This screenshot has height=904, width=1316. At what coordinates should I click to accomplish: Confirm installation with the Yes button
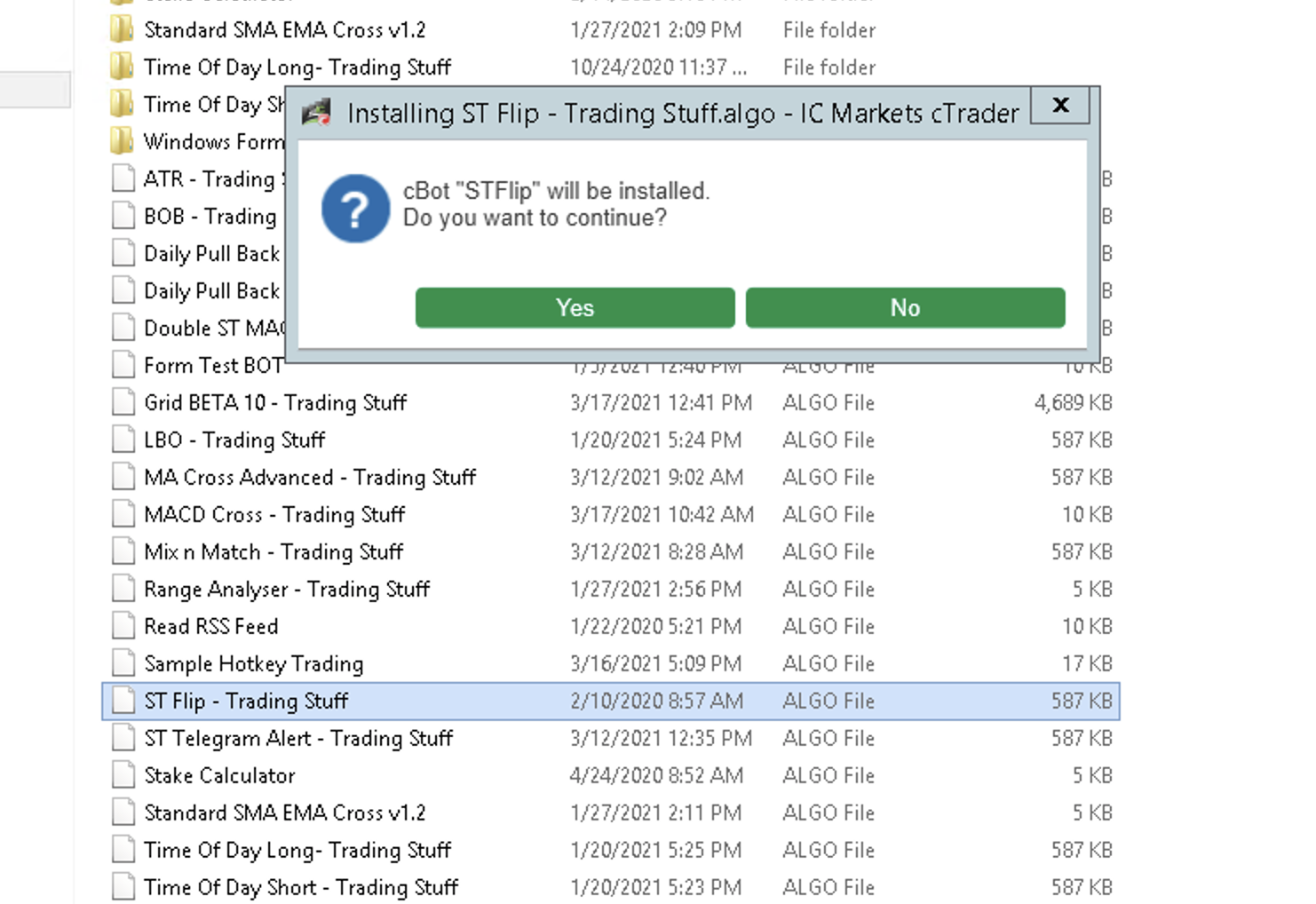(575, 307)
